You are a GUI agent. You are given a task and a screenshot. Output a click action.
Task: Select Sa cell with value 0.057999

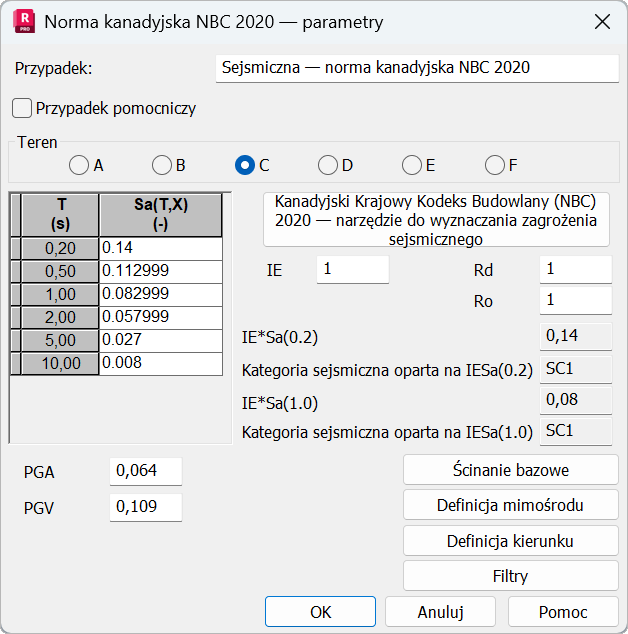161,317
